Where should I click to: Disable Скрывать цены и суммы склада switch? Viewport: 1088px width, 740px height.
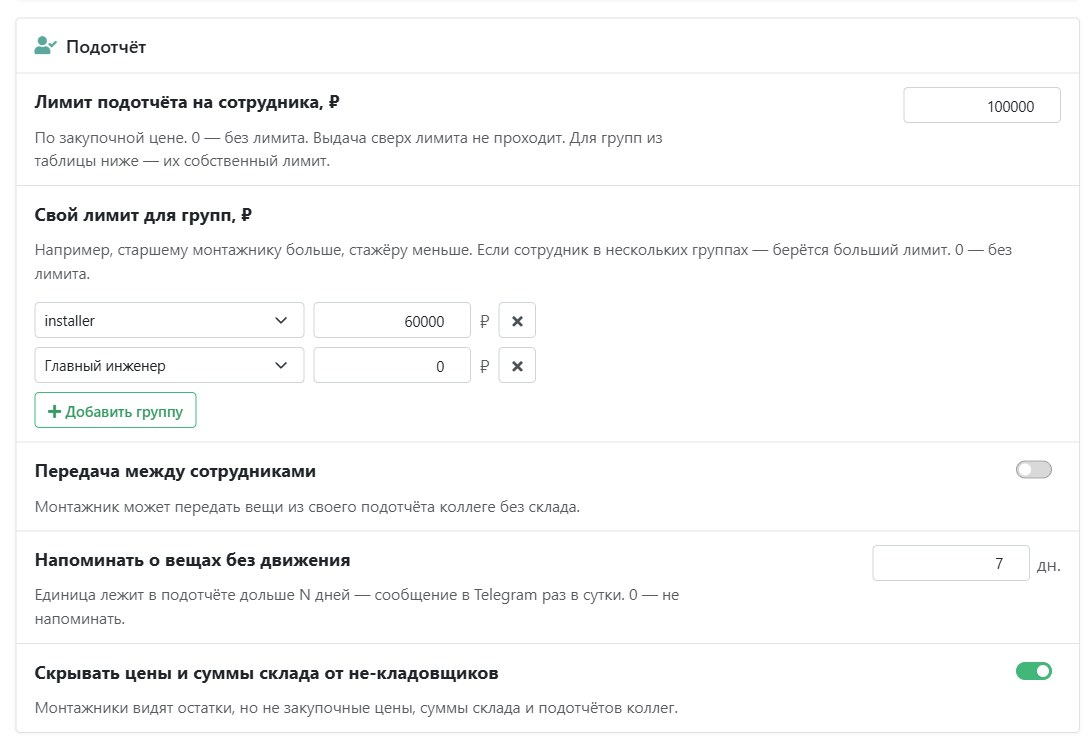tap(1033, 671)
